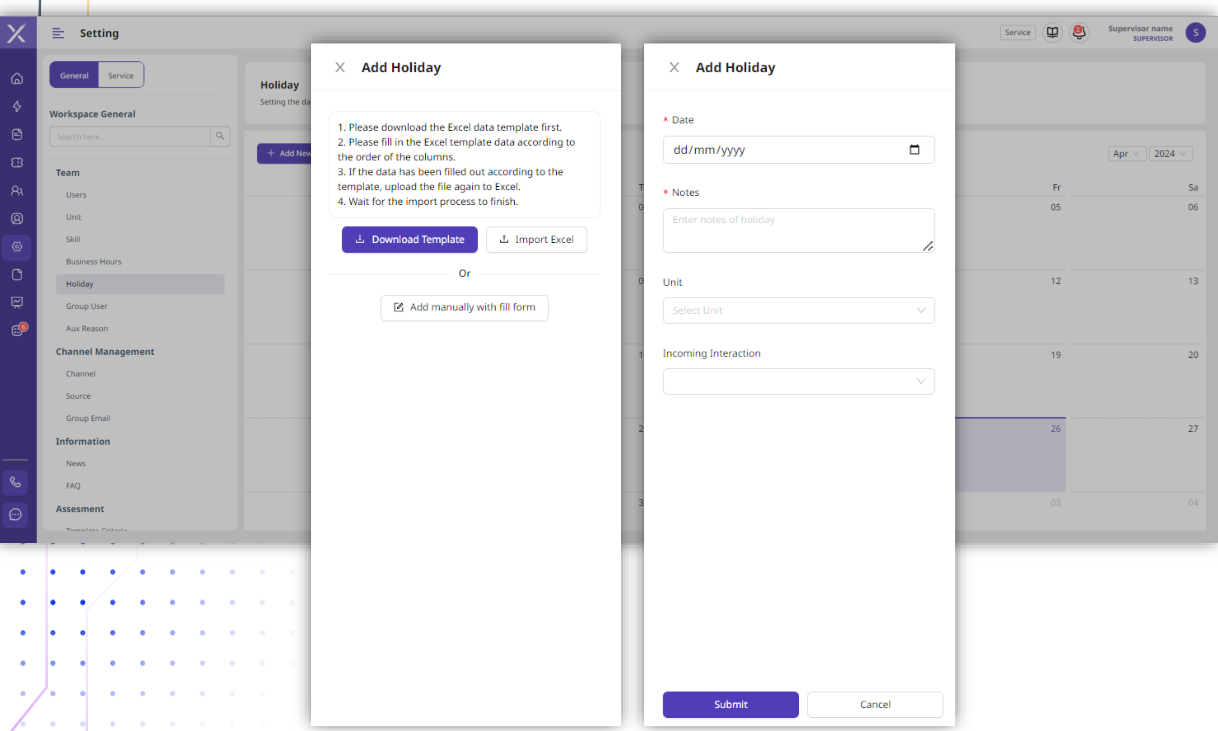Open the book icon in top bar
This screenshot has height=731, width=1218.
click(1052, 33)
